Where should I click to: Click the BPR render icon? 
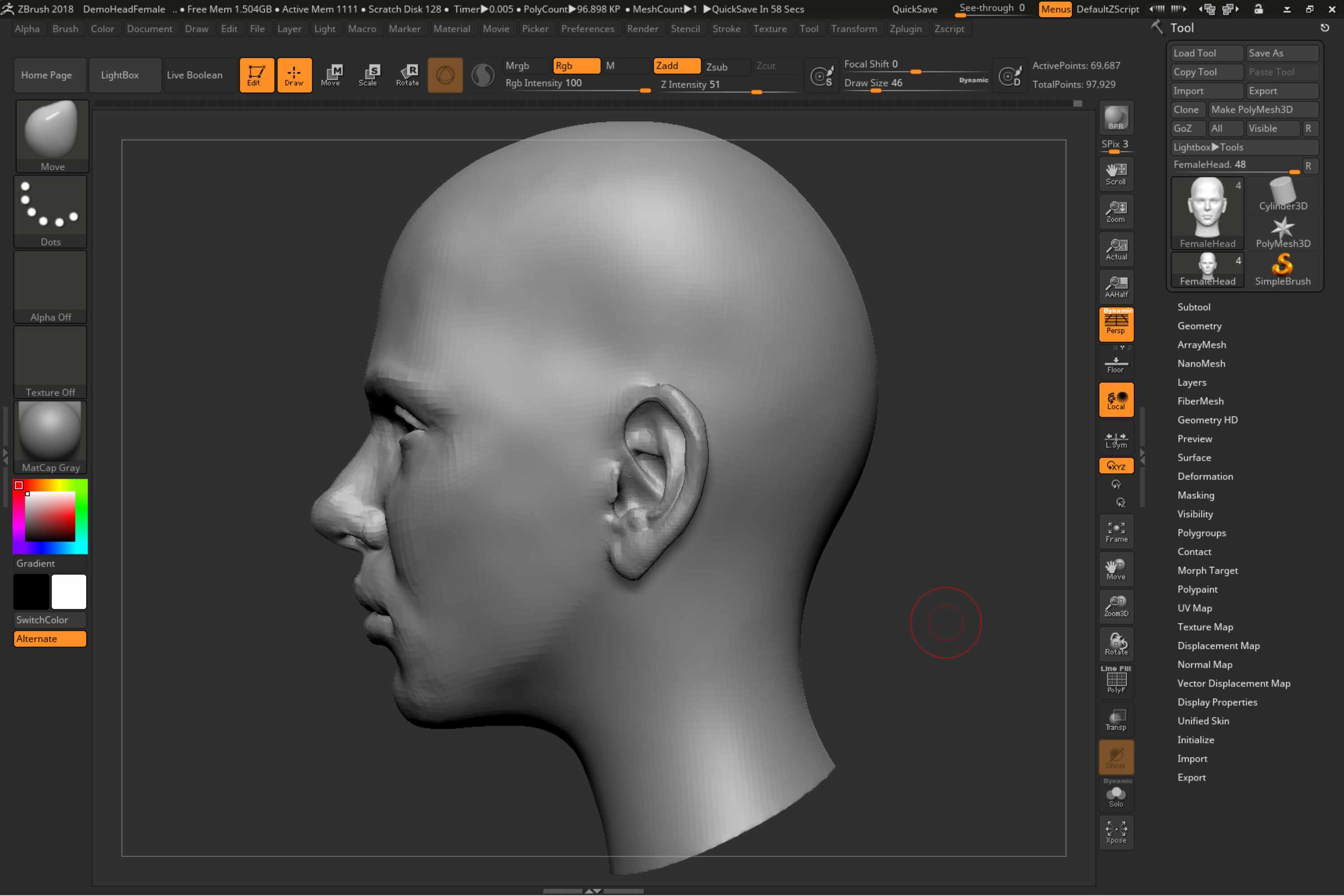1116,118
